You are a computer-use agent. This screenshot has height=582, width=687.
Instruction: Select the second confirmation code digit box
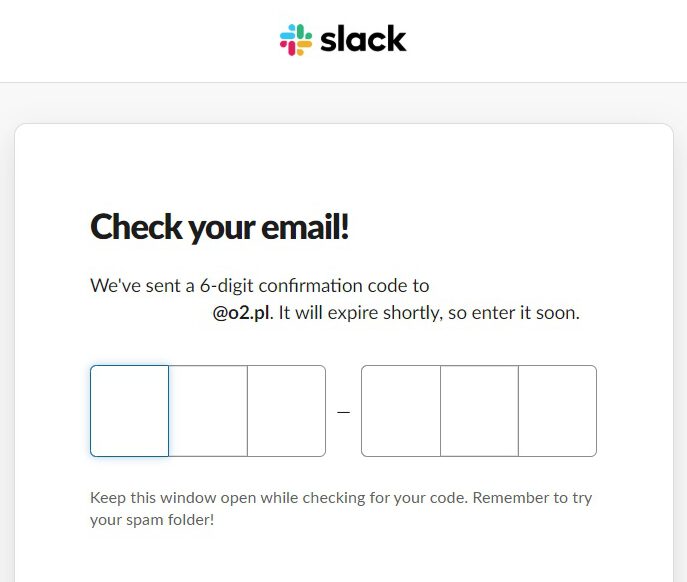click(208, 411)
